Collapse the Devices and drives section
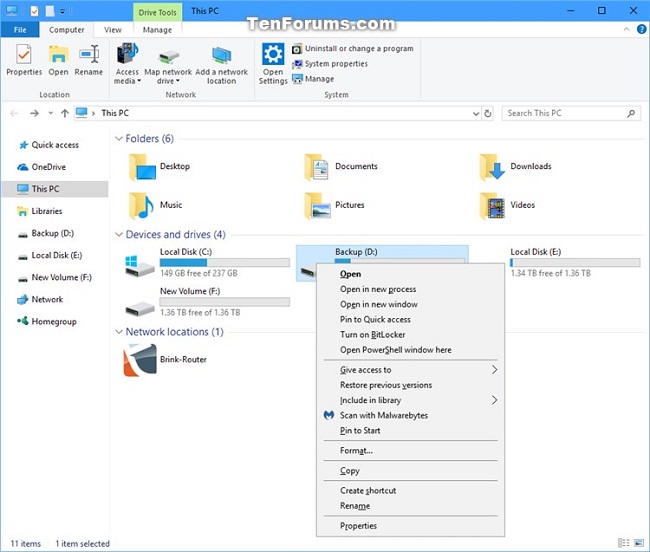This screenshot has width=650, height=552. [x=119, y=235]
